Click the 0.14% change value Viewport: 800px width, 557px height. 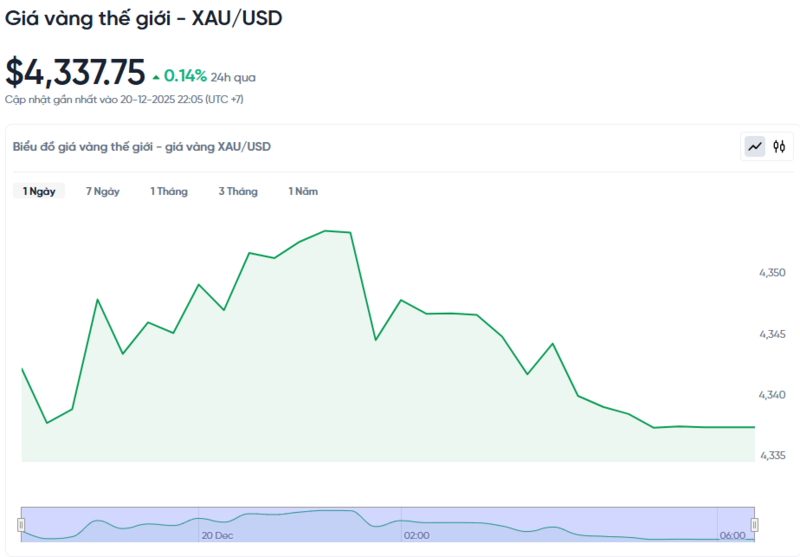(x=185, y=76)
